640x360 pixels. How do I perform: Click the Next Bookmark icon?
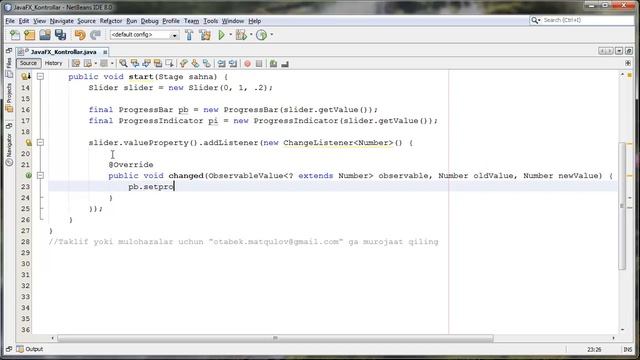(195, 64)
